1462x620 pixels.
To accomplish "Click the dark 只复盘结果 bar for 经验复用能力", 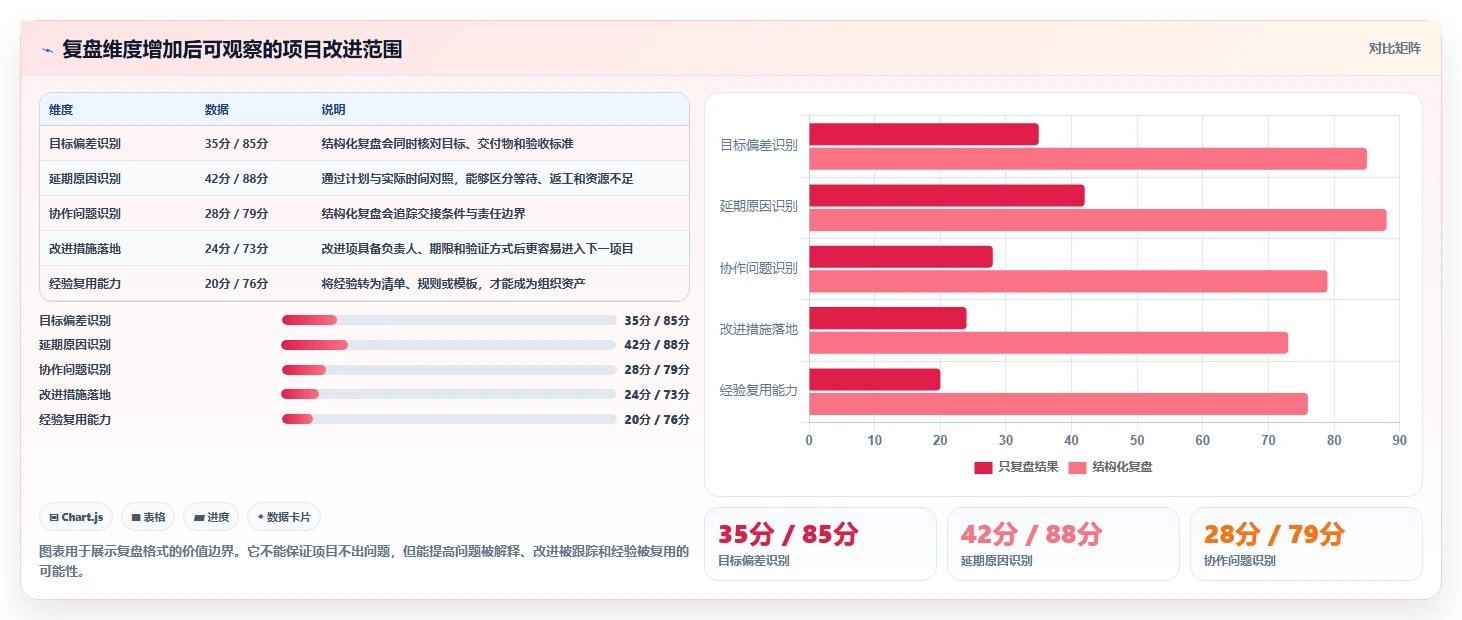I will 875,380.
